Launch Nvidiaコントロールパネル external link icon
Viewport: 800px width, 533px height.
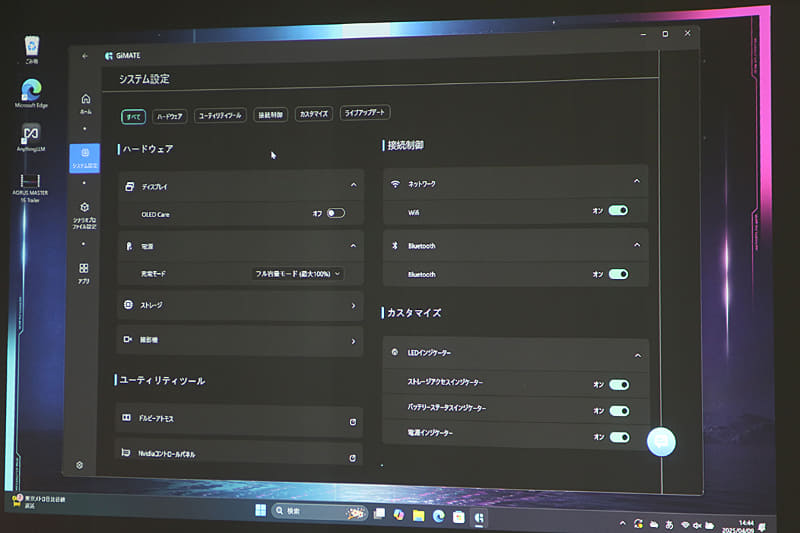pos(352,458)
